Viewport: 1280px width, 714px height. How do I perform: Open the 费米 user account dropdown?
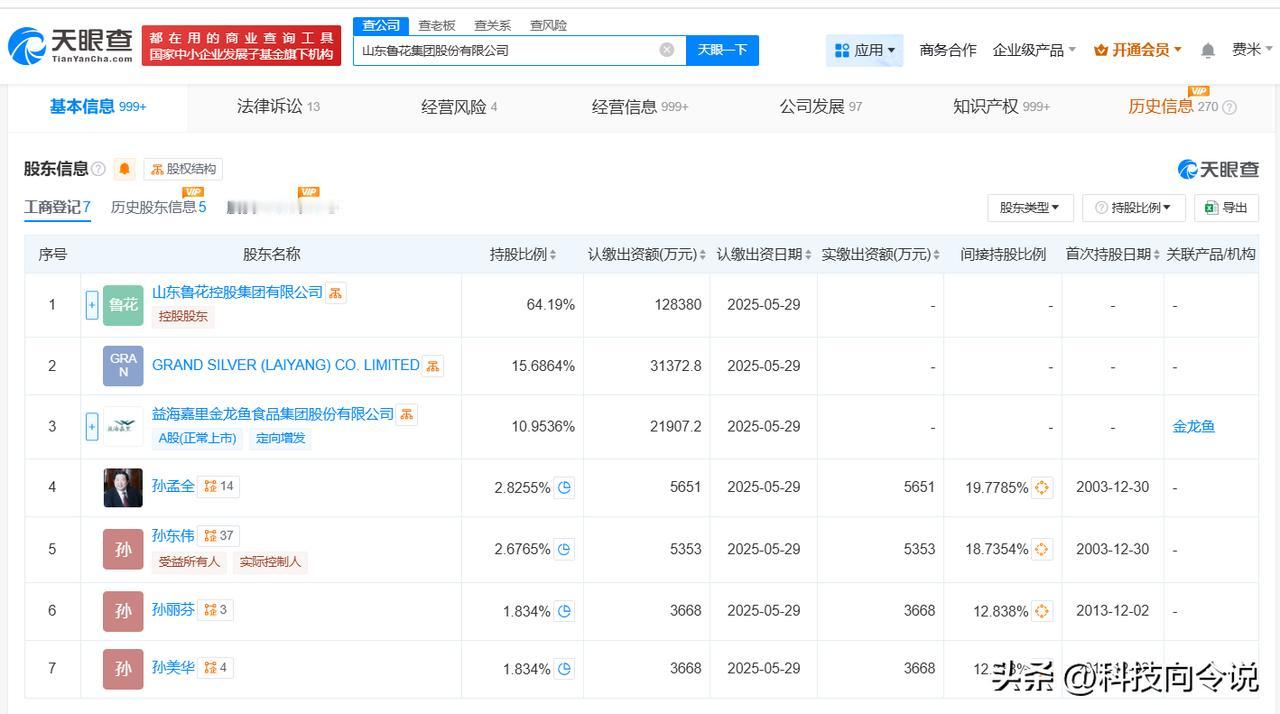(1253, 50)
